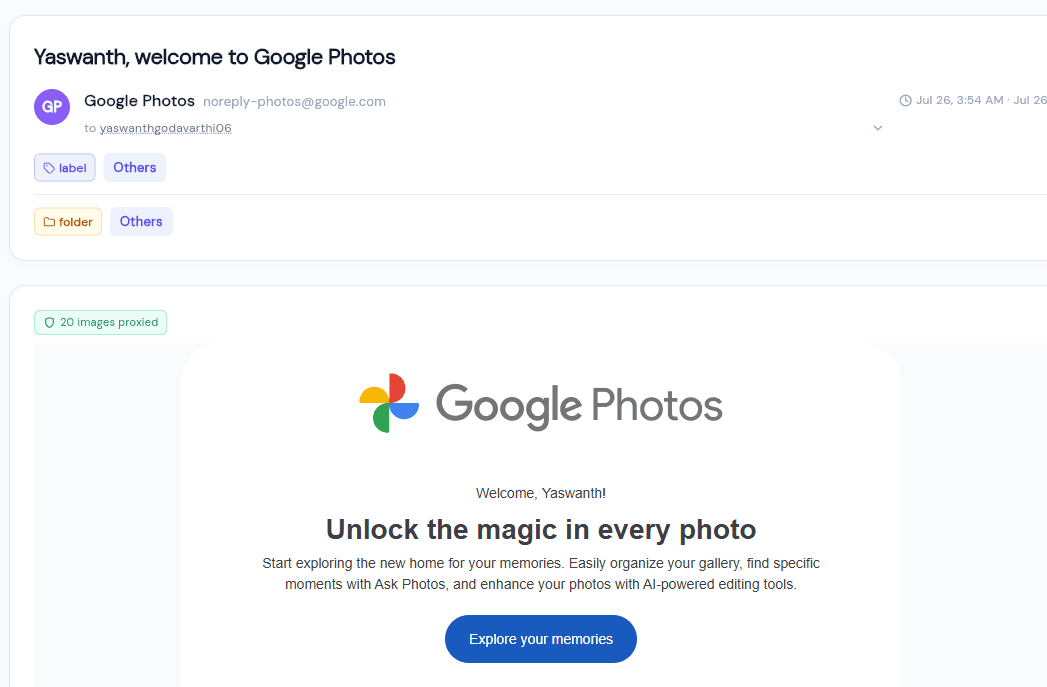Click the Welcome, Yaswanth! greeting text
Viewport: 1047px width, 687px height.
[x=541, y=493]
